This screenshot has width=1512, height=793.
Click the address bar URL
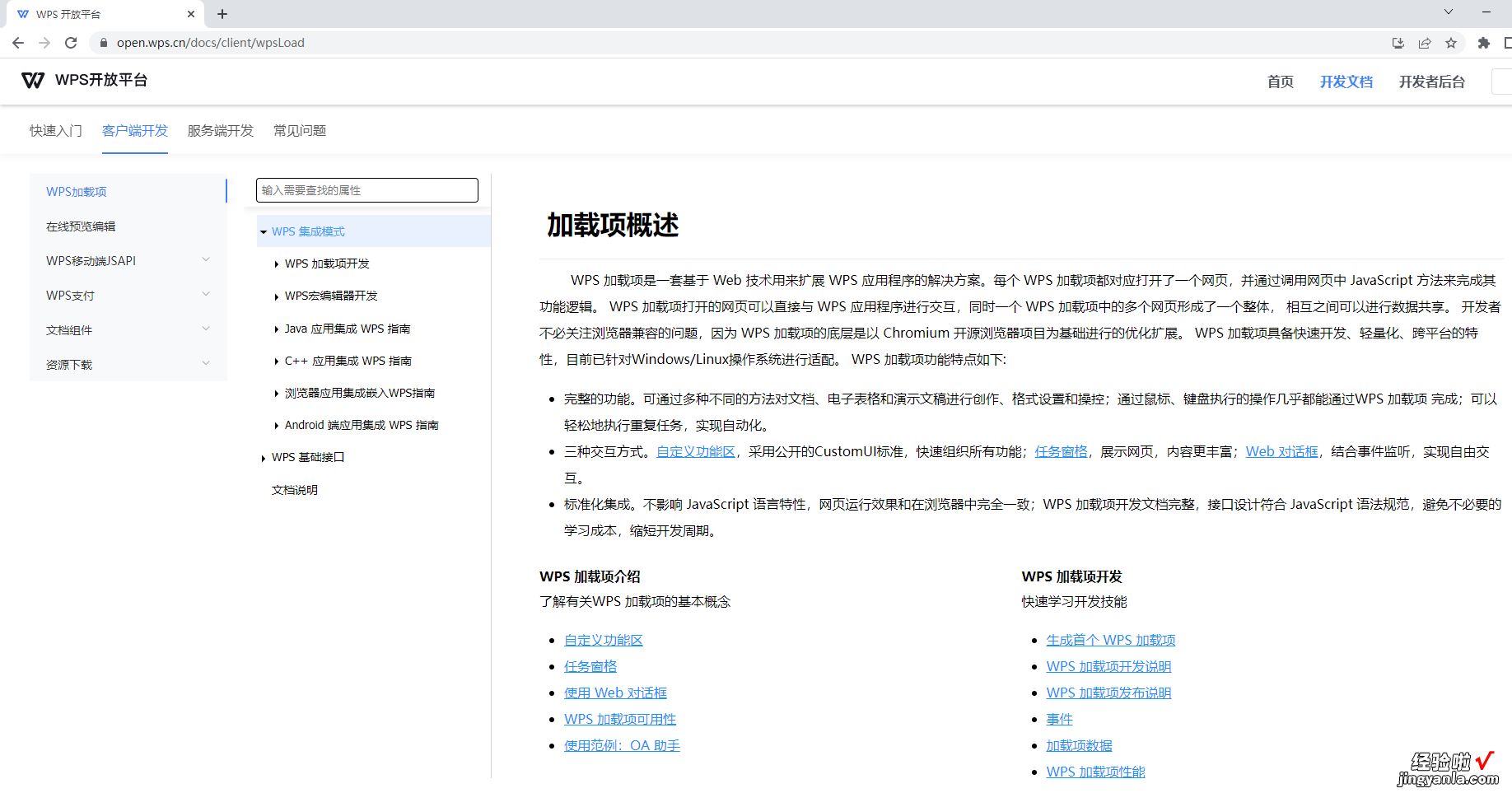point(211,43)
